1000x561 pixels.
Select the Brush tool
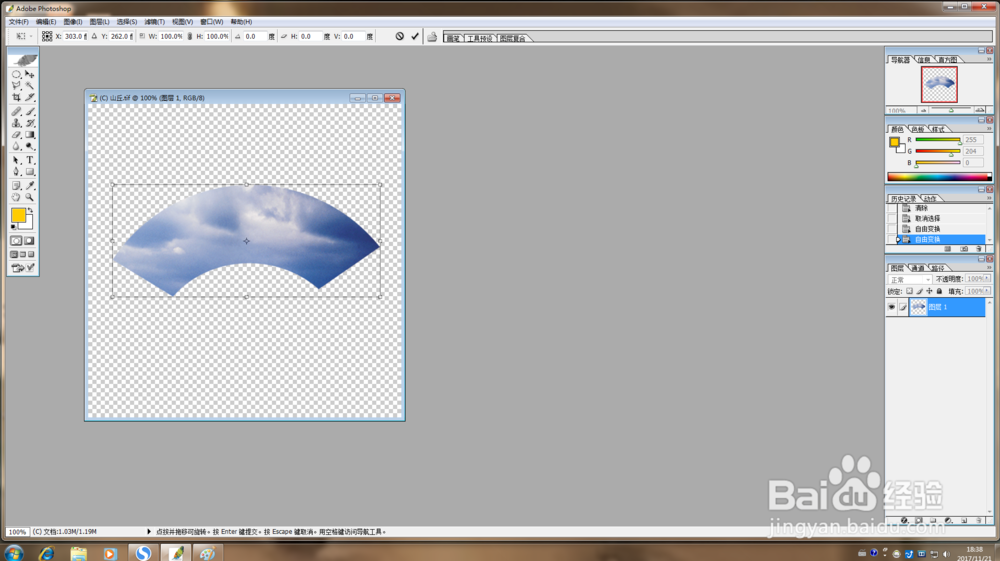29,112
